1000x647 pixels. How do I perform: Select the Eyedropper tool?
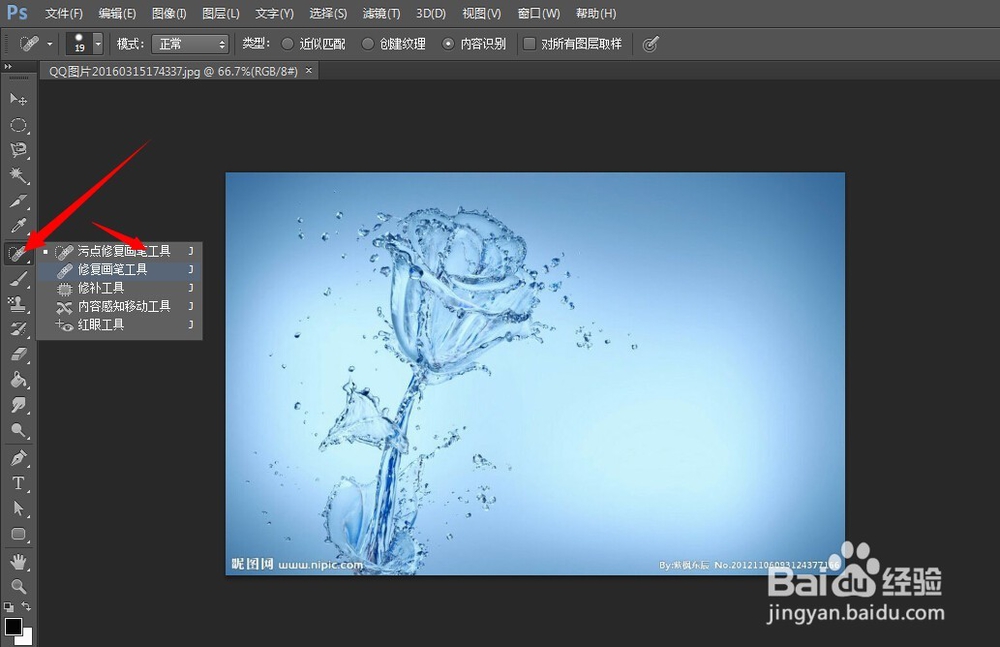(18, 226)
